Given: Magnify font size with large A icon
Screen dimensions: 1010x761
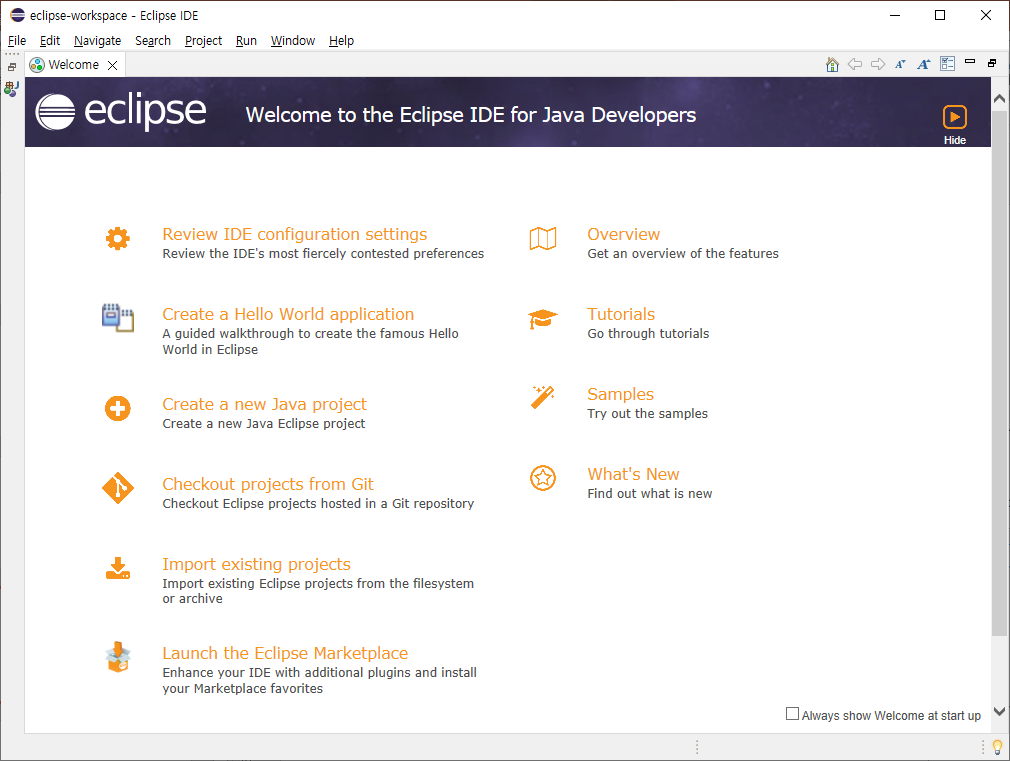Looking at the screenshot, I should tap(924, 64).
